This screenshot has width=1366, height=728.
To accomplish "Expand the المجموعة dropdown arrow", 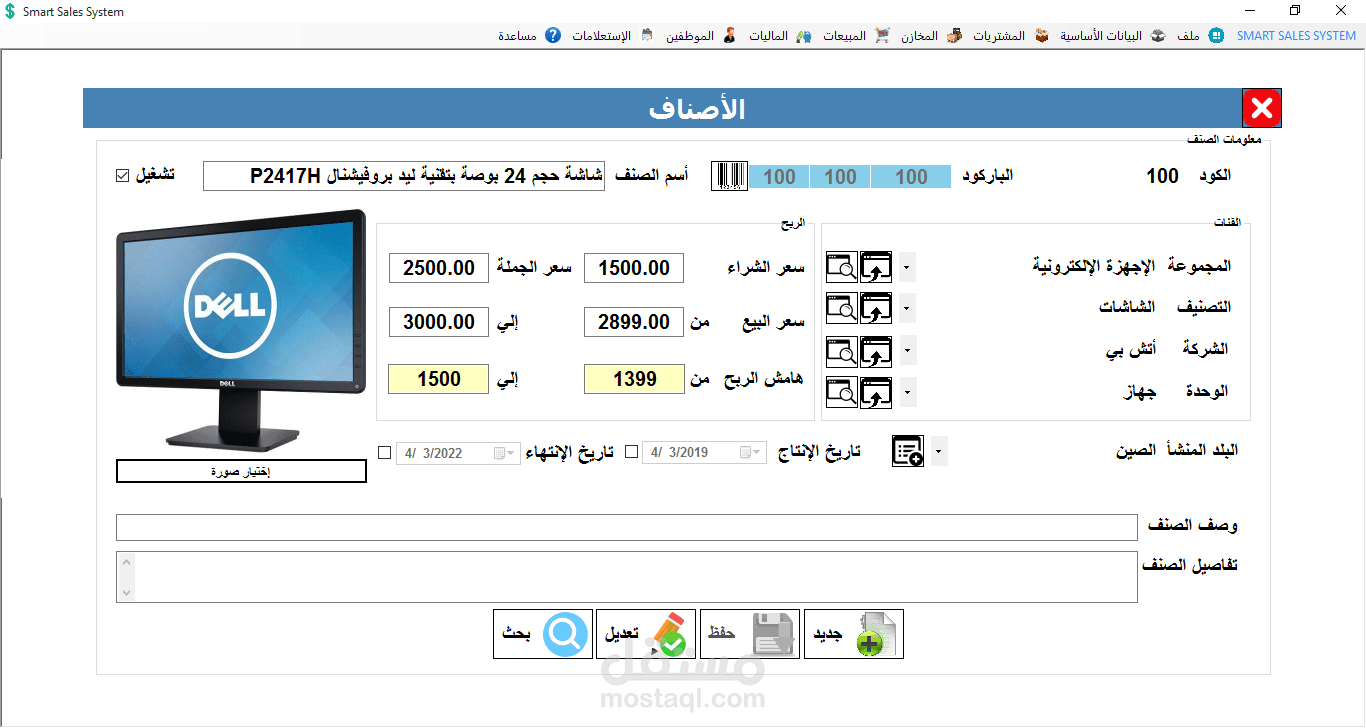I will [906, 267].
